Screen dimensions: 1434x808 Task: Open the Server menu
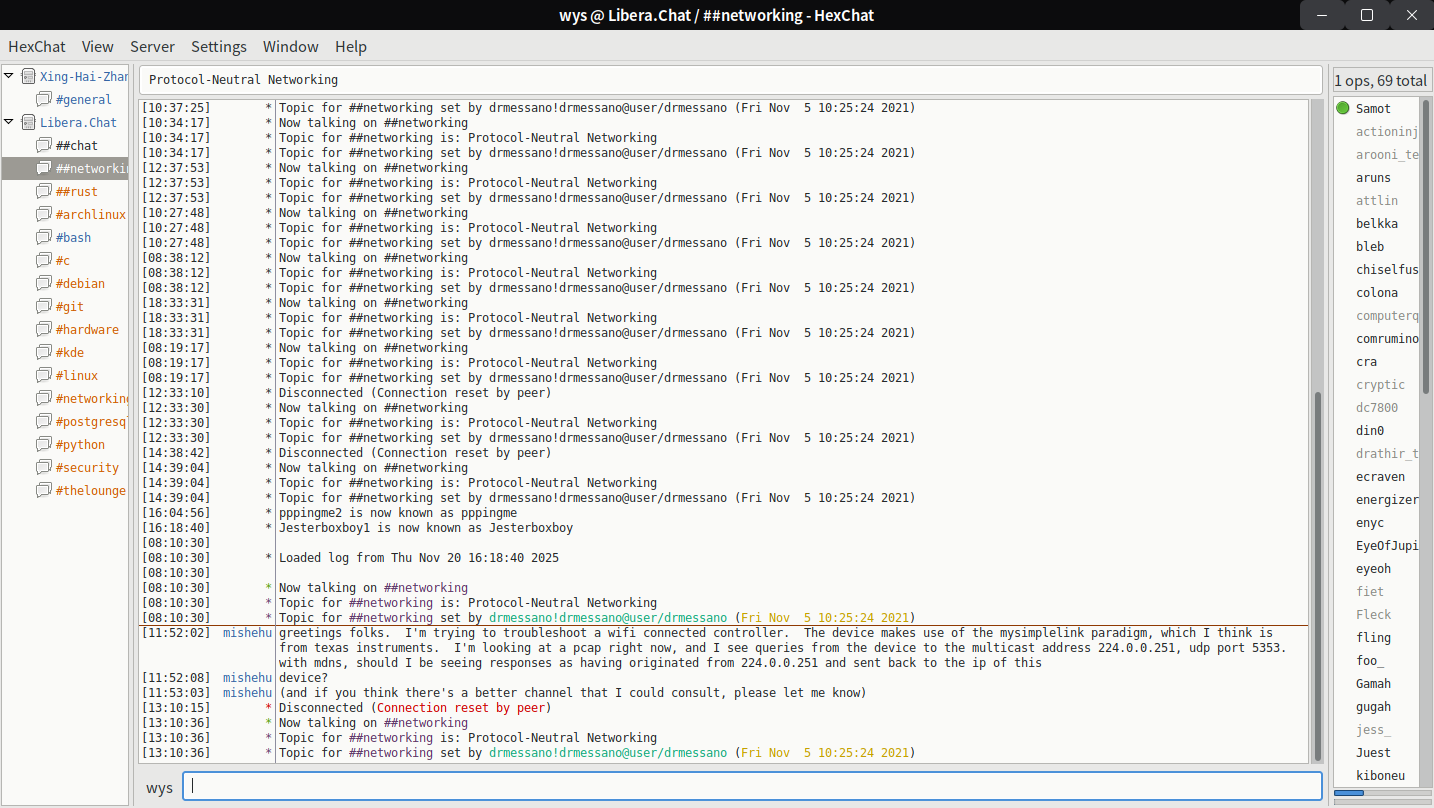[152, 46]
